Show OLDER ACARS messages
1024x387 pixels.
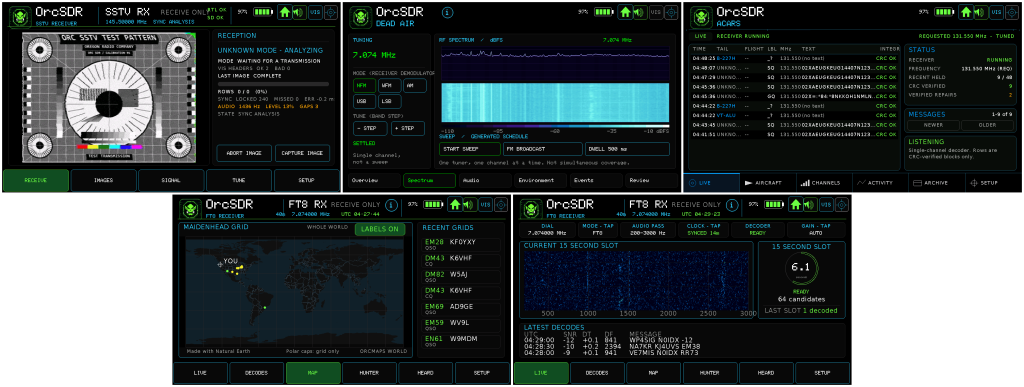click(x=987, y=125)
